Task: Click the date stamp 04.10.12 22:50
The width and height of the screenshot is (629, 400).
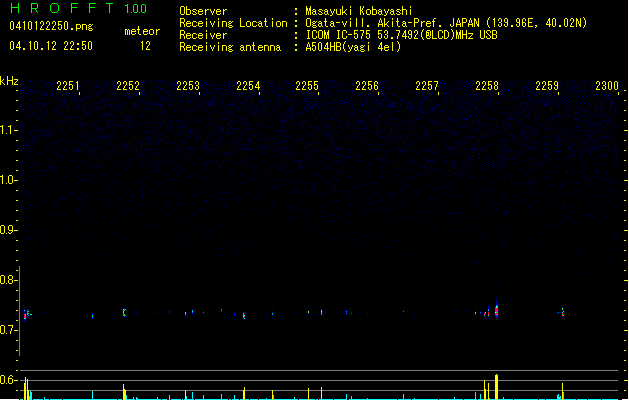Action: [51, 46]
